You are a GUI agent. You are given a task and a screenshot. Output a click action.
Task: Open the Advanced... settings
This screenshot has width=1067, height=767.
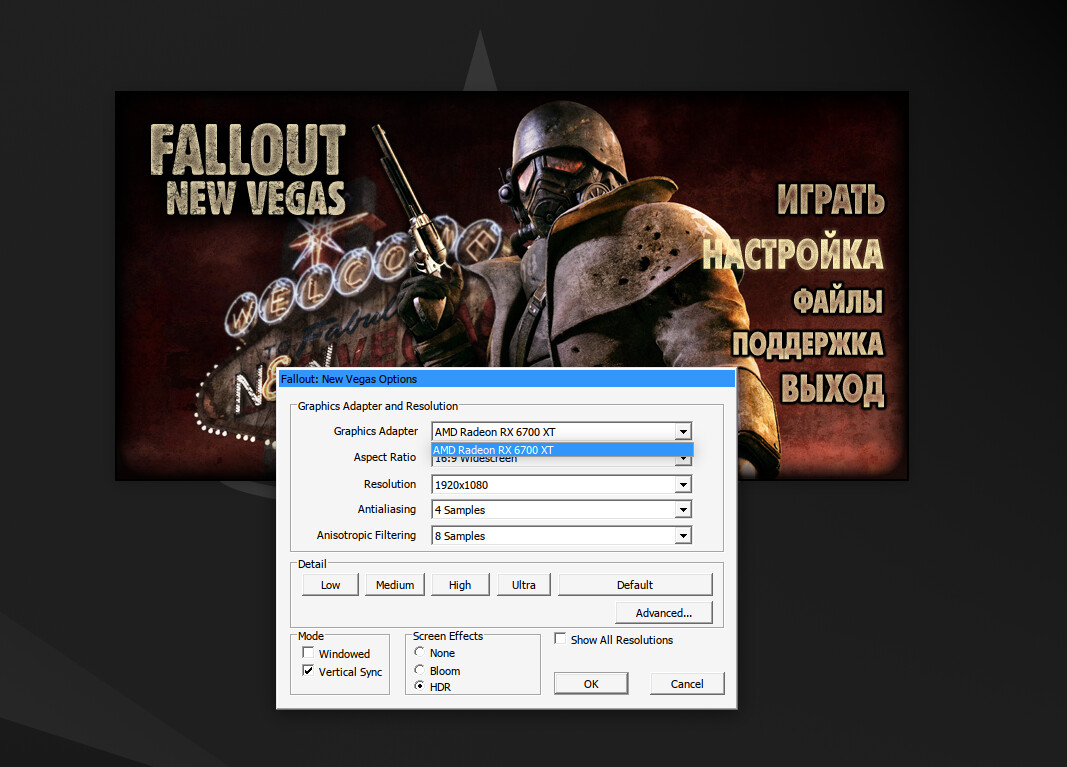coord(663,613)
